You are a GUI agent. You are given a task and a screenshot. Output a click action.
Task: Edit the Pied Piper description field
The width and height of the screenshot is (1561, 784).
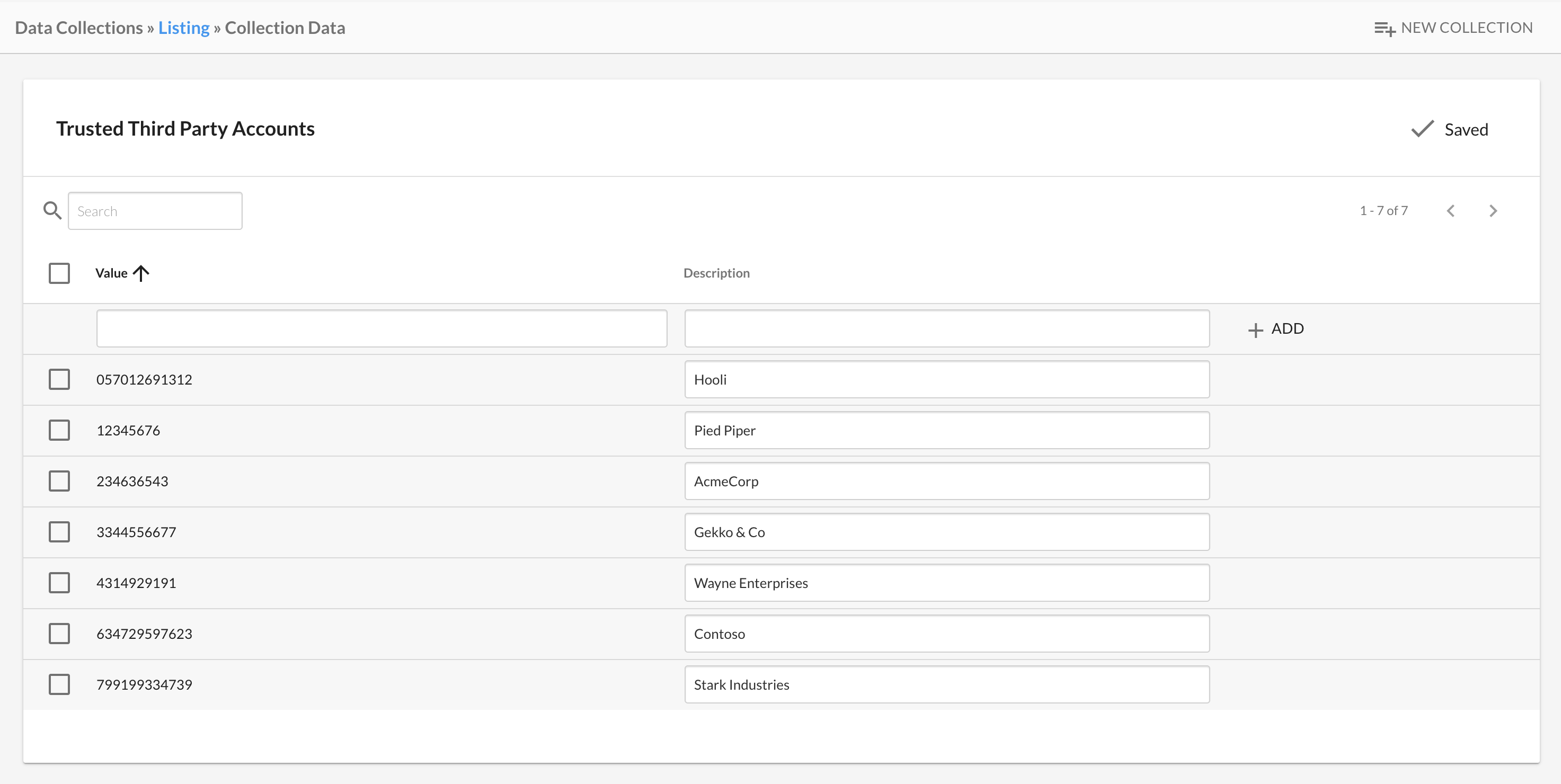coord(946,430)
